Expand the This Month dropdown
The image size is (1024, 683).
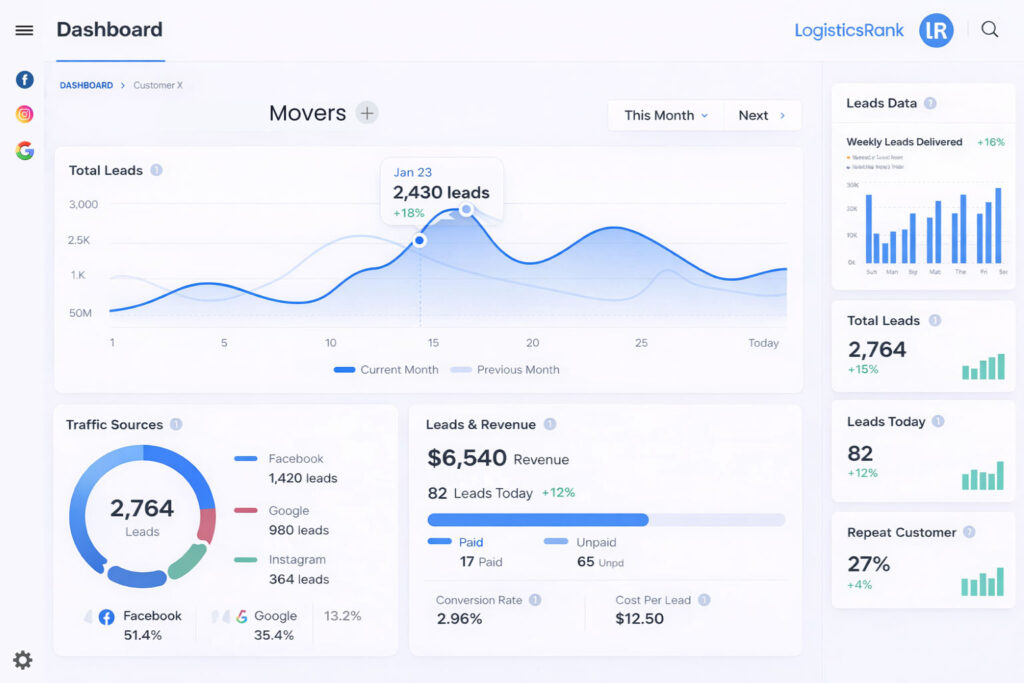point(665,116)
